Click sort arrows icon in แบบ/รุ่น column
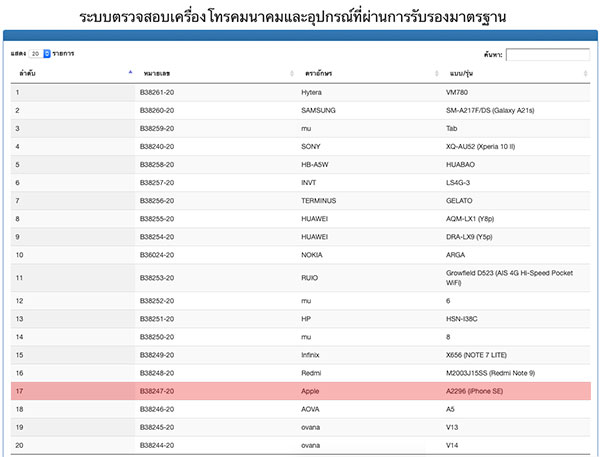 click(x=586, y=73)
